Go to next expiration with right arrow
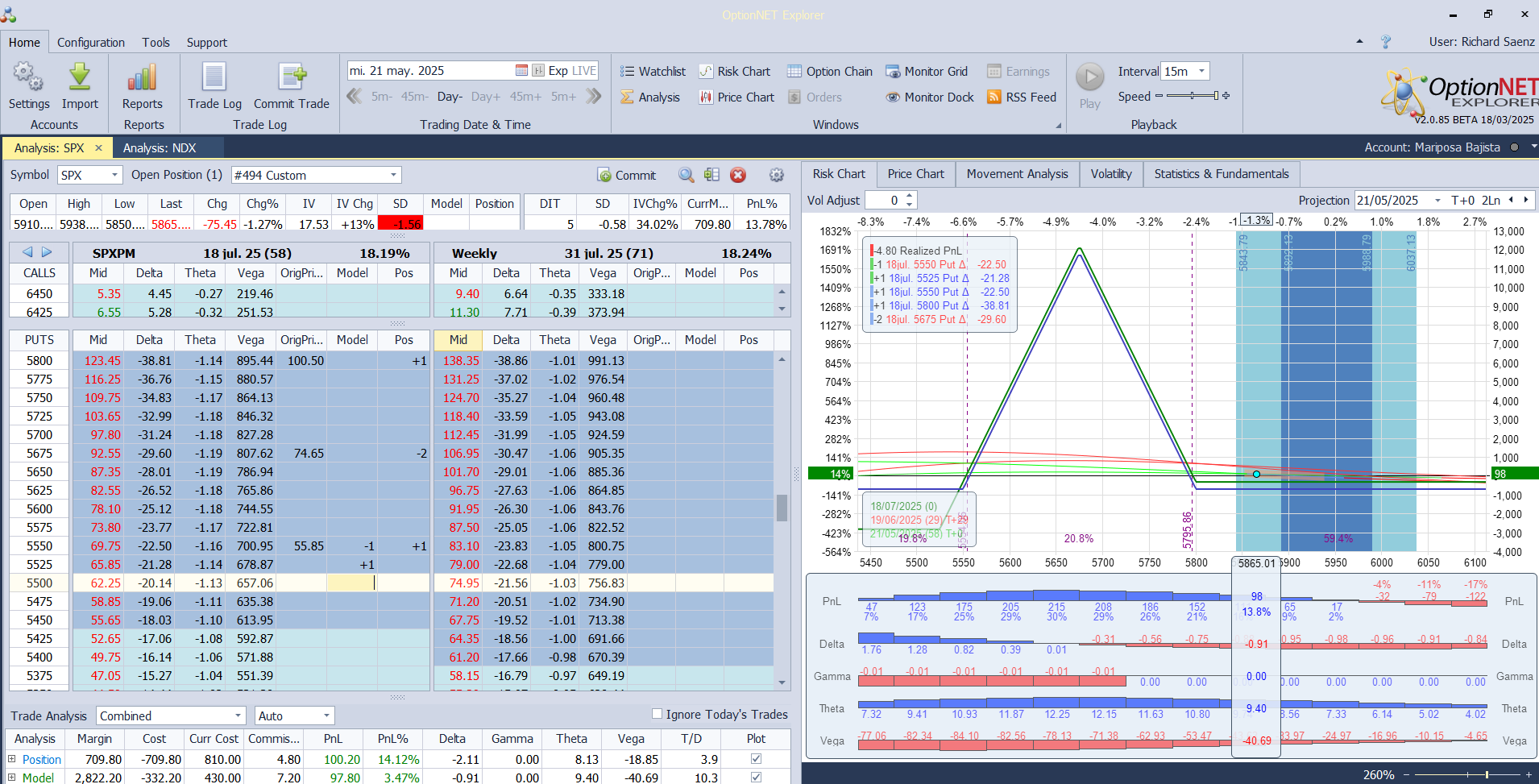Viewport: 1539px width, 784px height. [x=47, y=252]
